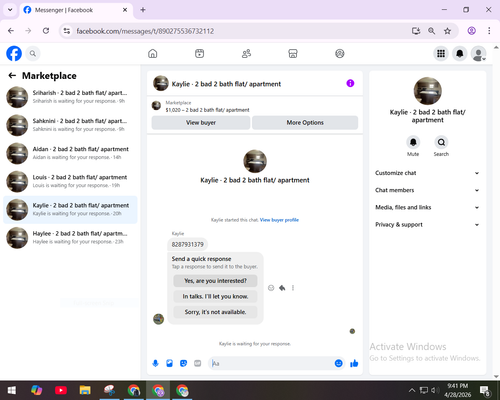Expand Media, files and links section

coord(427,207)
